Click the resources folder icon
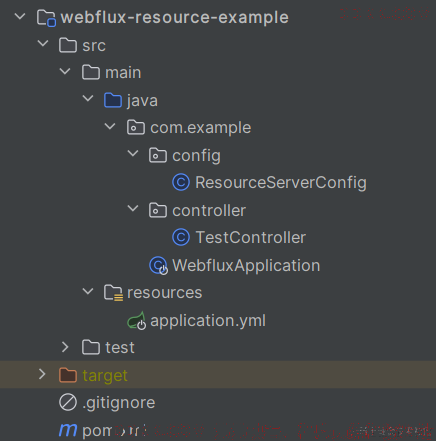 [x=113, y=293]
